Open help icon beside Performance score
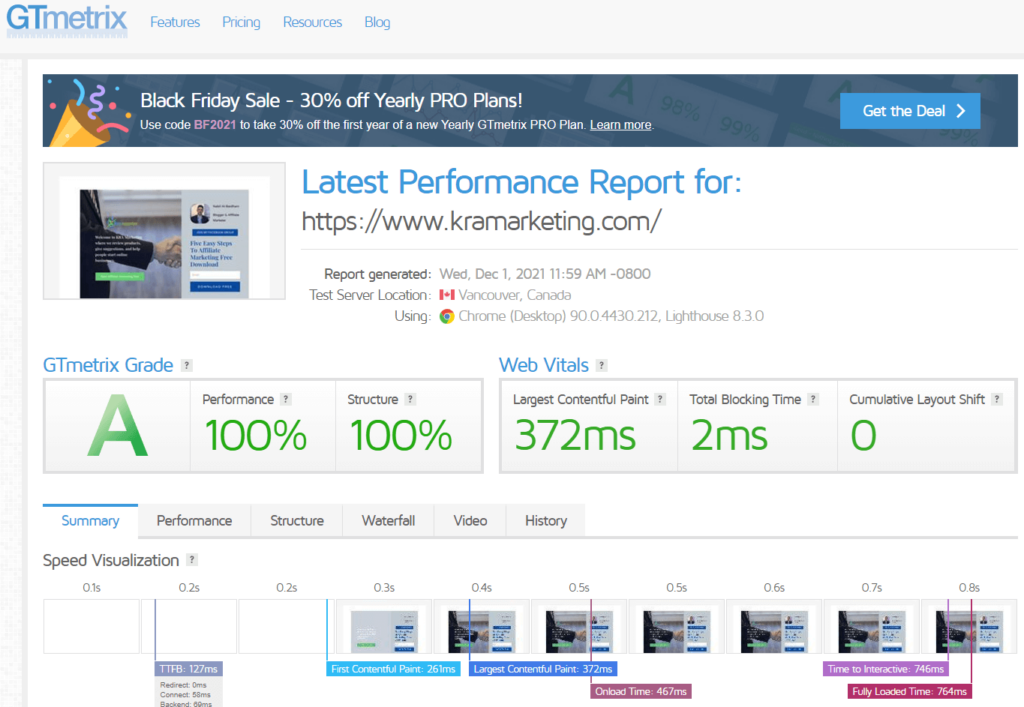Screen dimensions: 1024x707 click(285, 399)
